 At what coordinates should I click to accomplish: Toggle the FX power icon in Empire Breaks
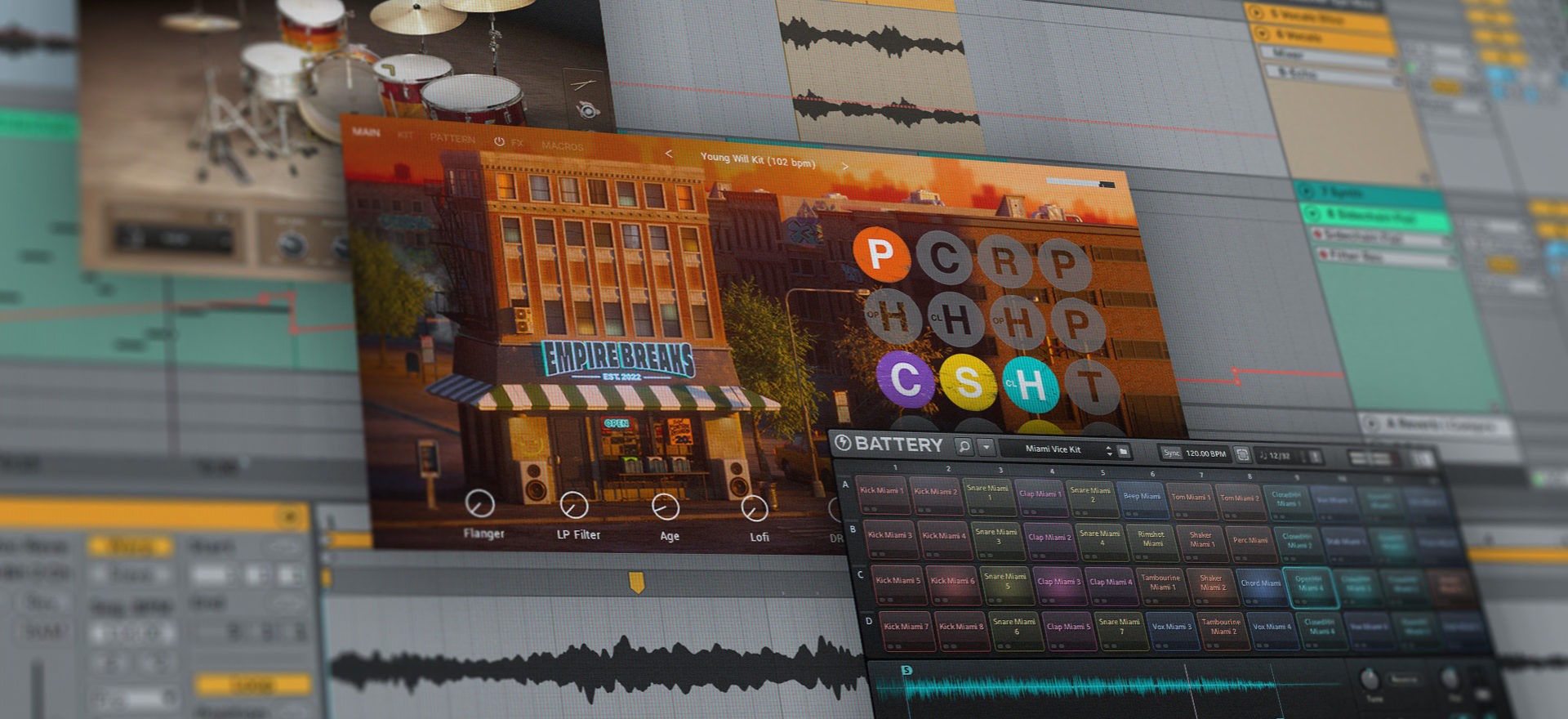click(499, 141)
